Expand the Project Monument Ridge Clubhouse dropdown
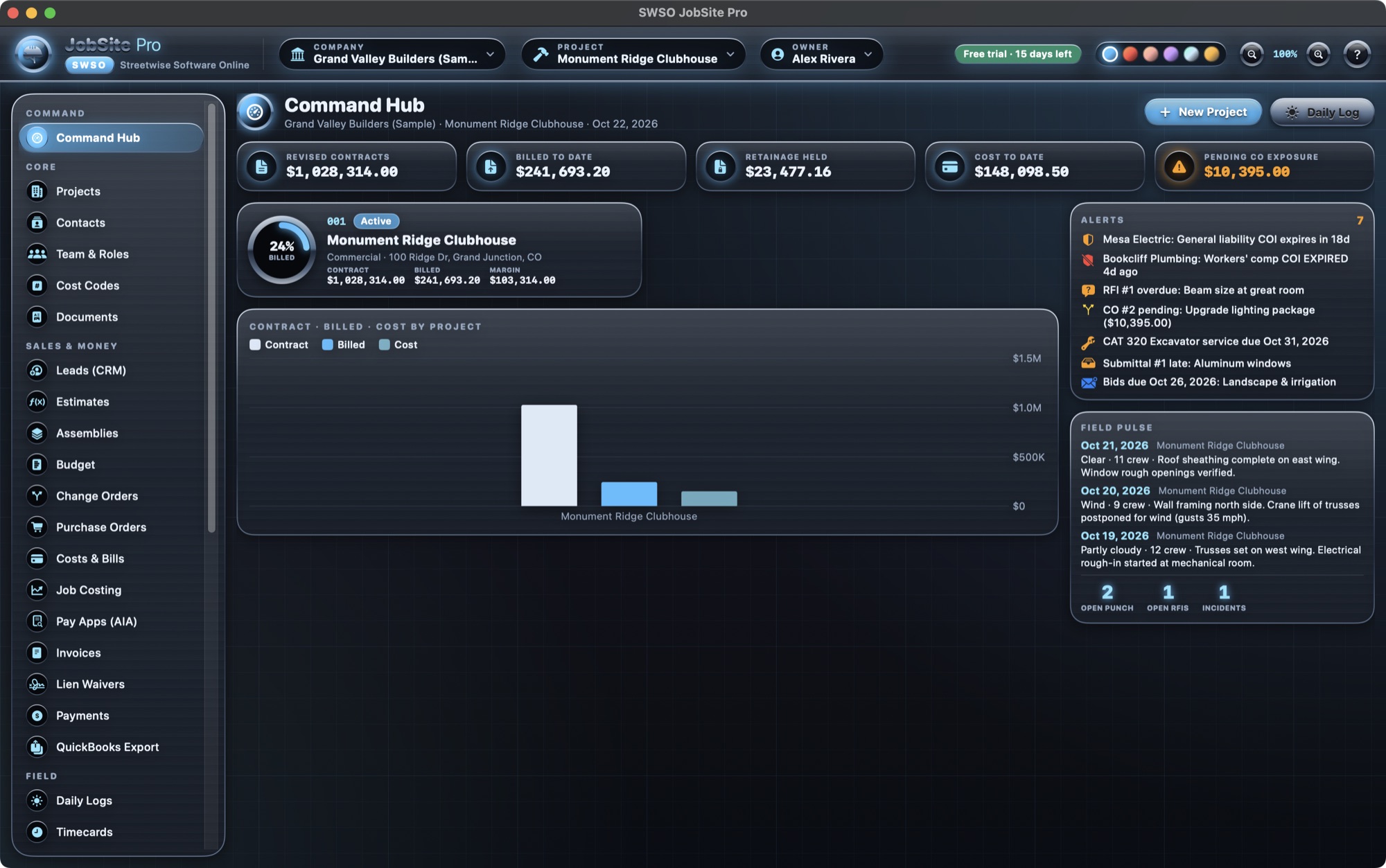The height and width of the screenshot is (868, 1386). [633, 54]
